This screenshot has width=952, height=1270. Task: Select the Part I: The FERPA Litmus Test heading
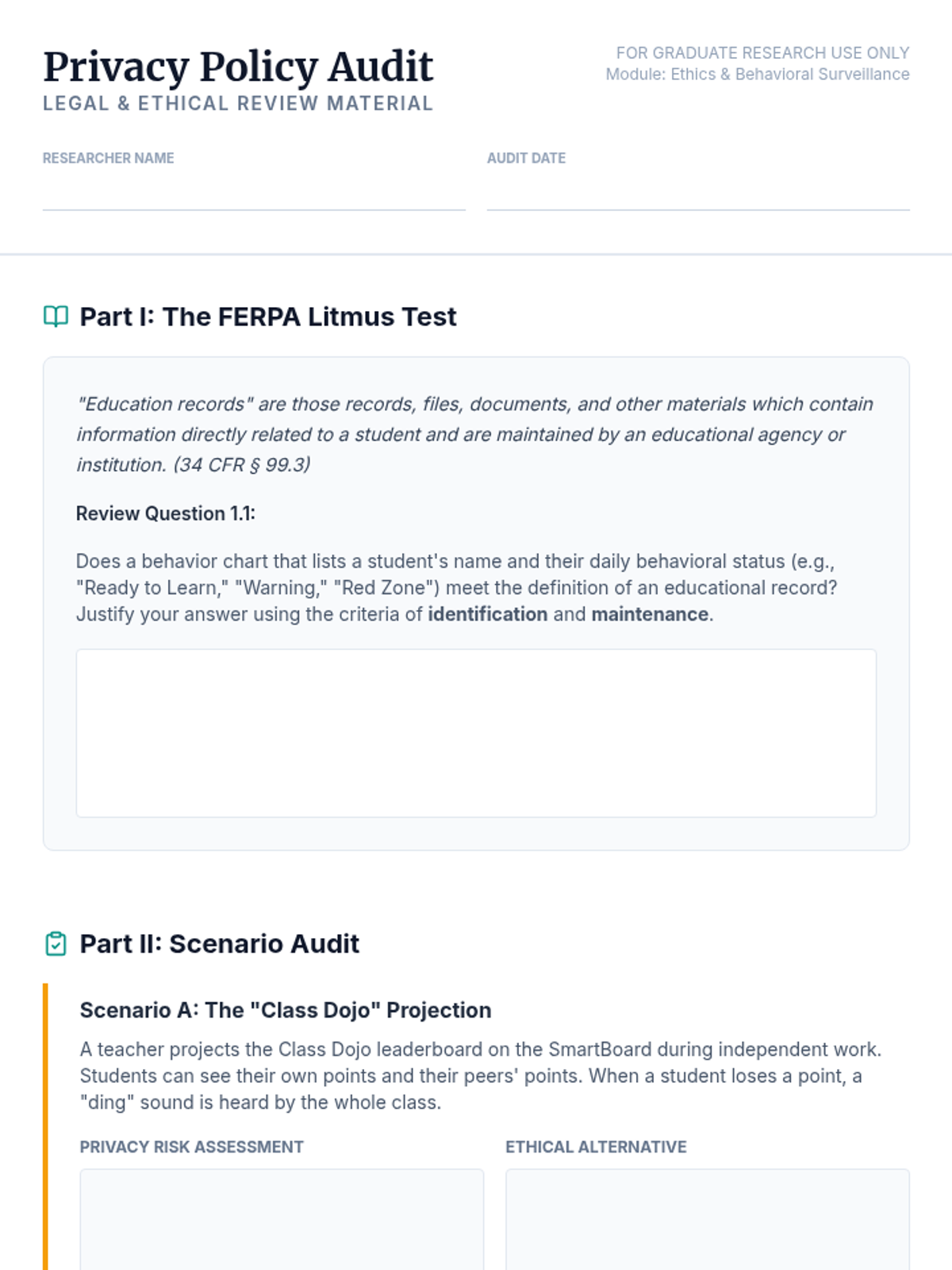coord(268,317)
